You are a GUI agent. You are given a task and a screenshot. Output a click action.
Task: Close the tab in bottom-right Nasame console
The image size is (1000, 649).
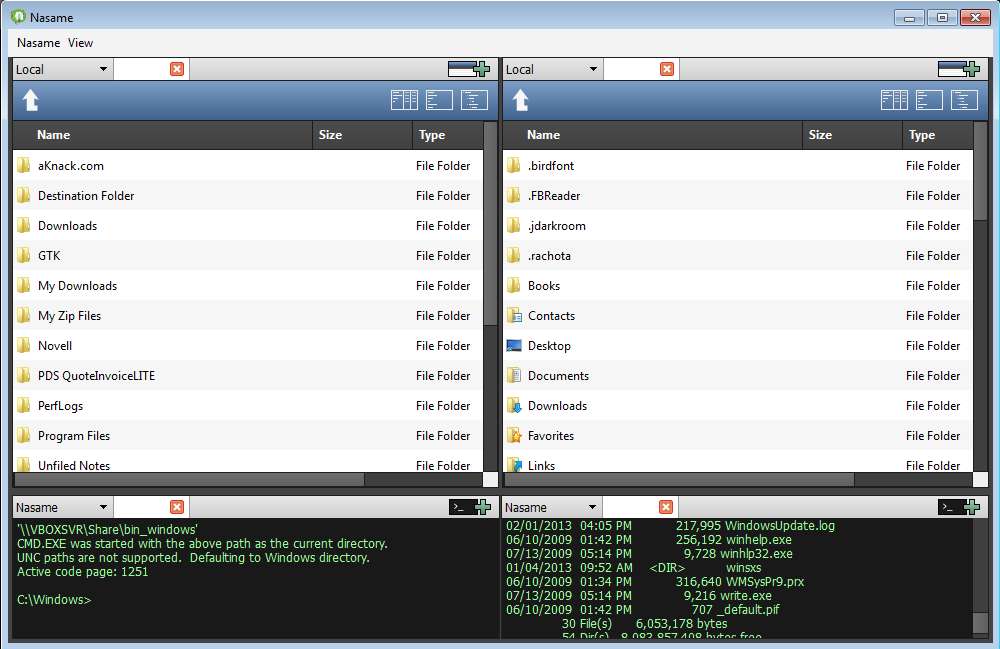[x=666, y=507]
